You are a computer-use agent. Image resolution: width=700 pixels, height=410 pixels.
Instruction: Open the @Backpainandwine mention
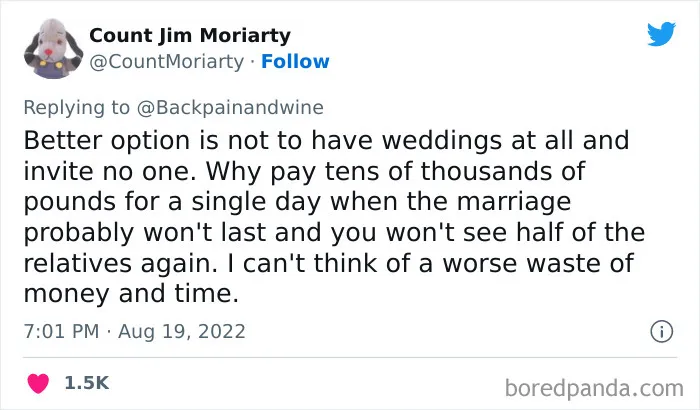click(230, 108)
